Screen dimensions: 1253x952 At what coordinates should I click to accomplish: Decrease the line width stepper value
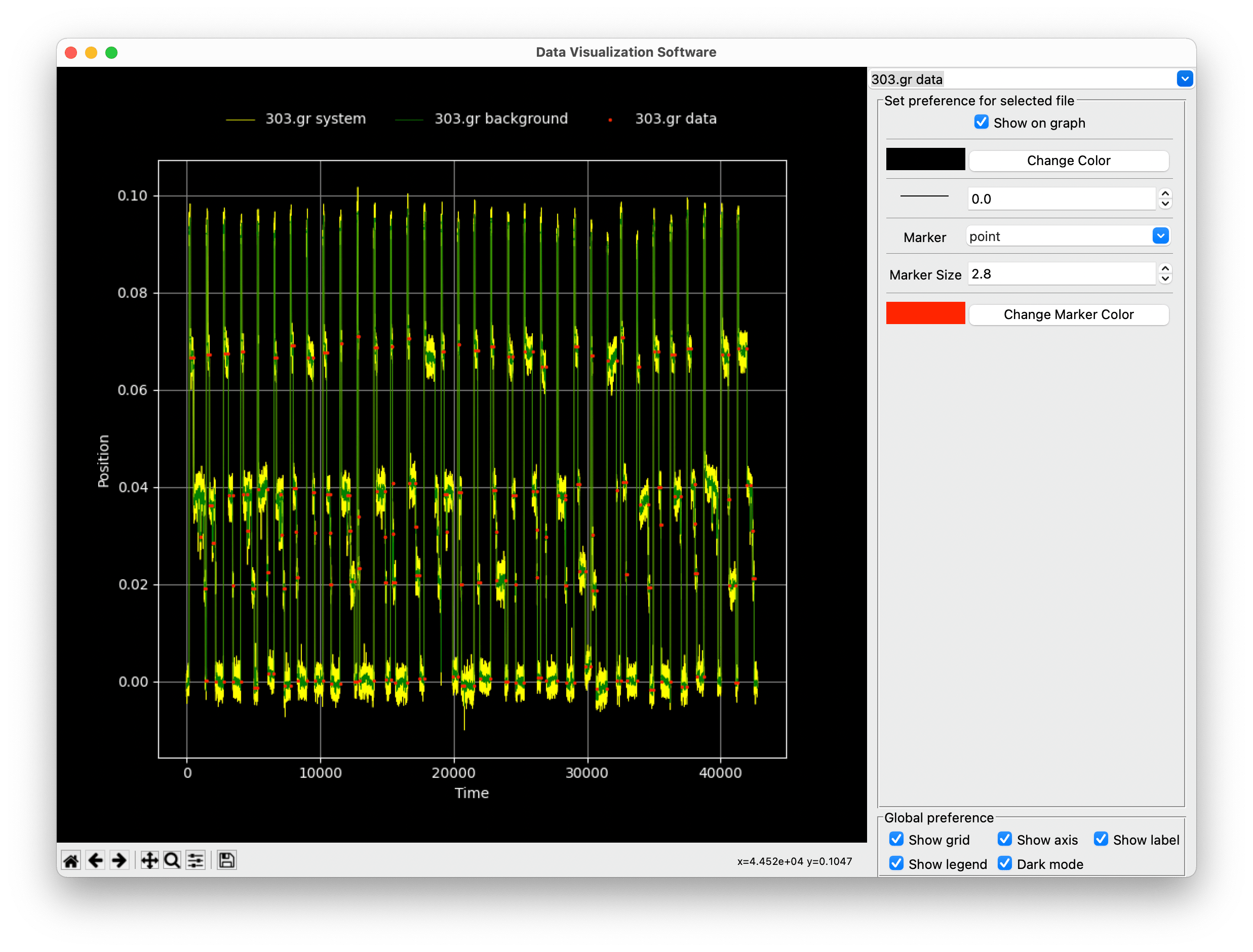1165,204
